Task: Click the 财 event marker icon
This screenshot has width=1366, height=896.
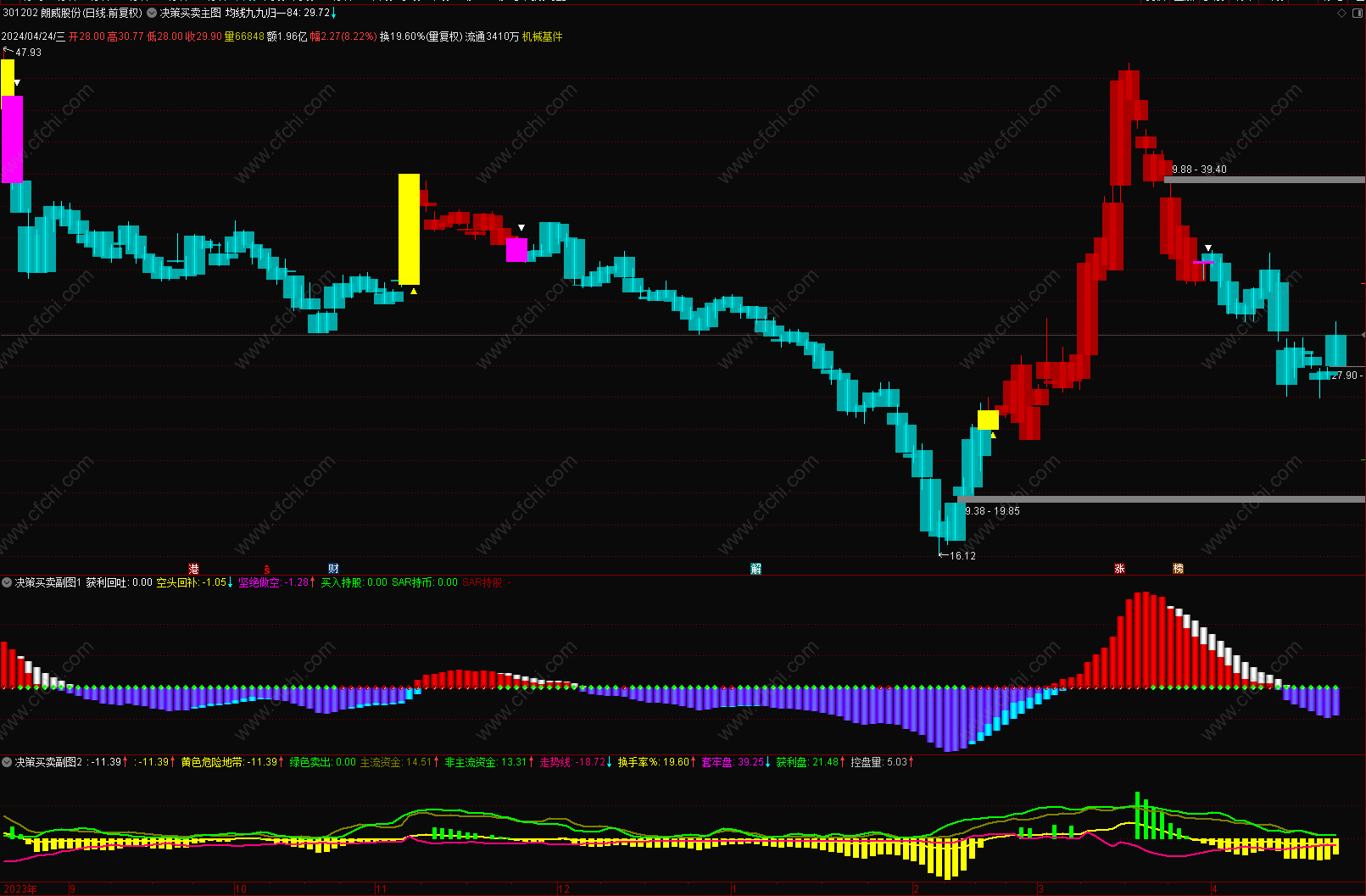Action: click(333, 569)
